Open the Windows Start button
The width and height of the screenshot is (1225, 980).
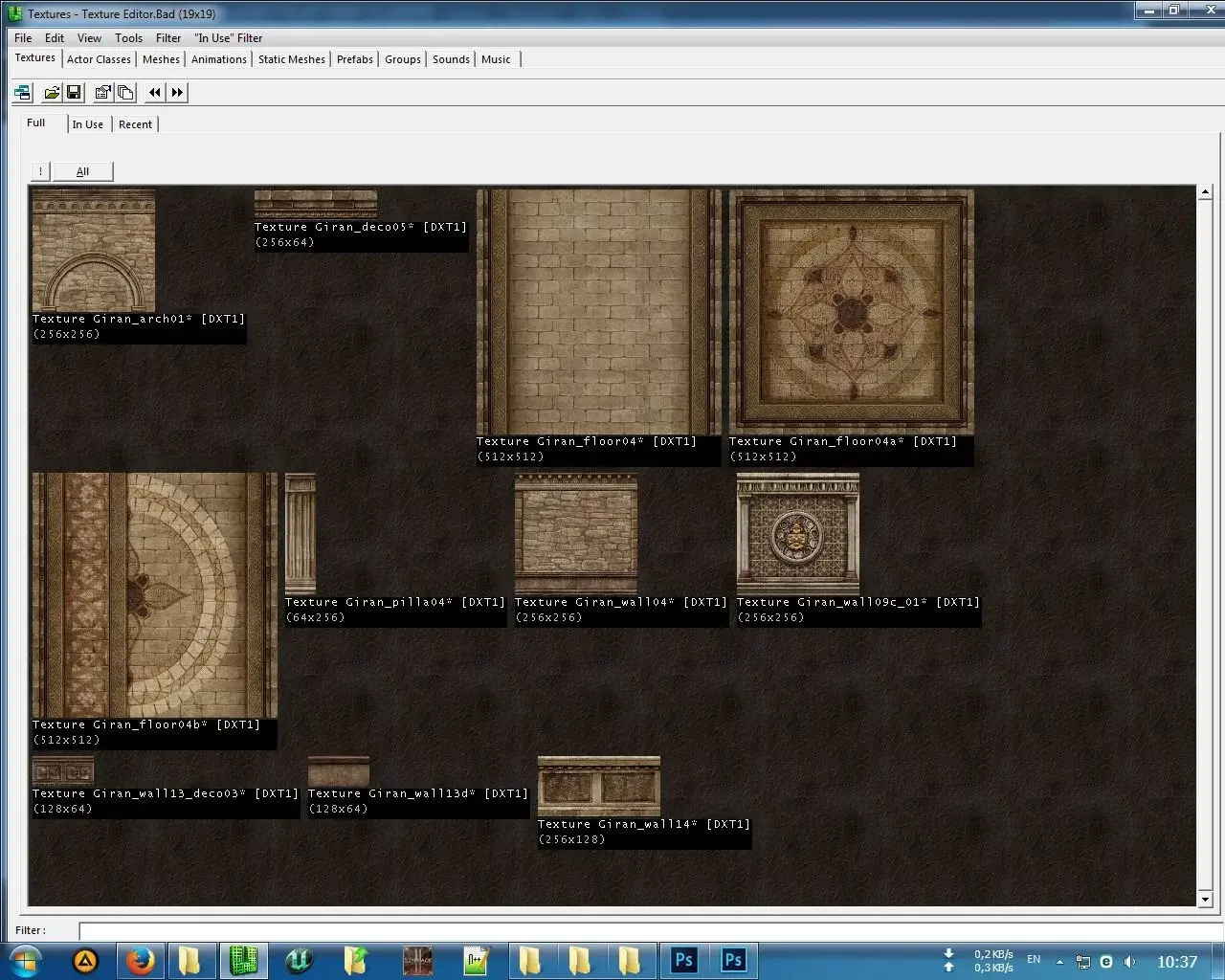tap(26, 960)
